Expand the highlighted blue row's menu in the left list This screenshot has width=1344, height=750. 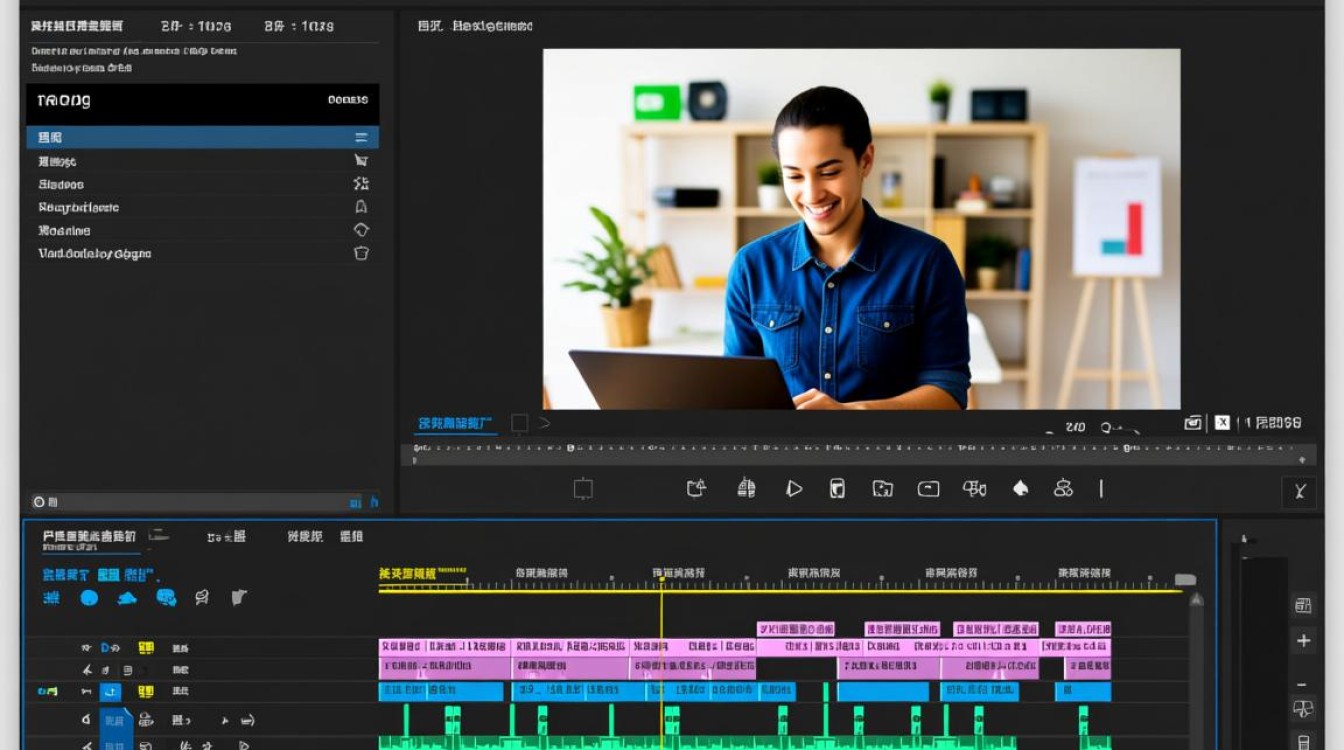[361, 138]
